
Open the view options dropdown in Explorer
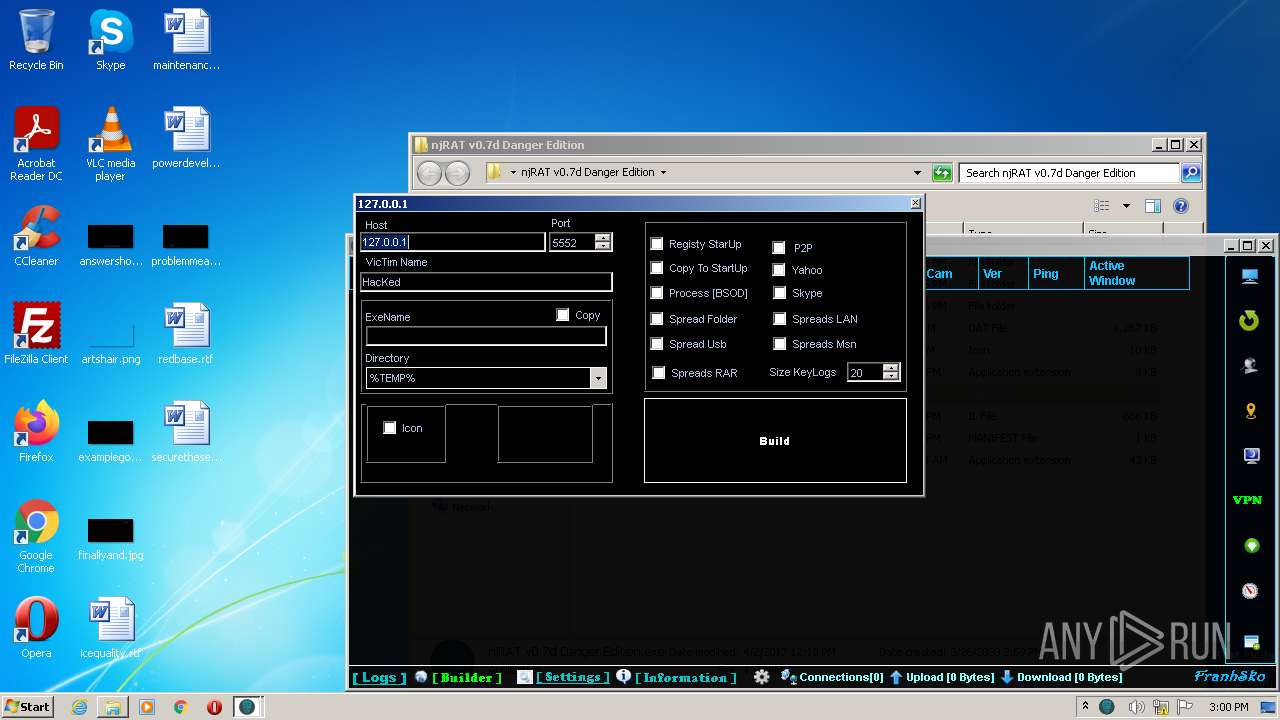(1126, 206)
